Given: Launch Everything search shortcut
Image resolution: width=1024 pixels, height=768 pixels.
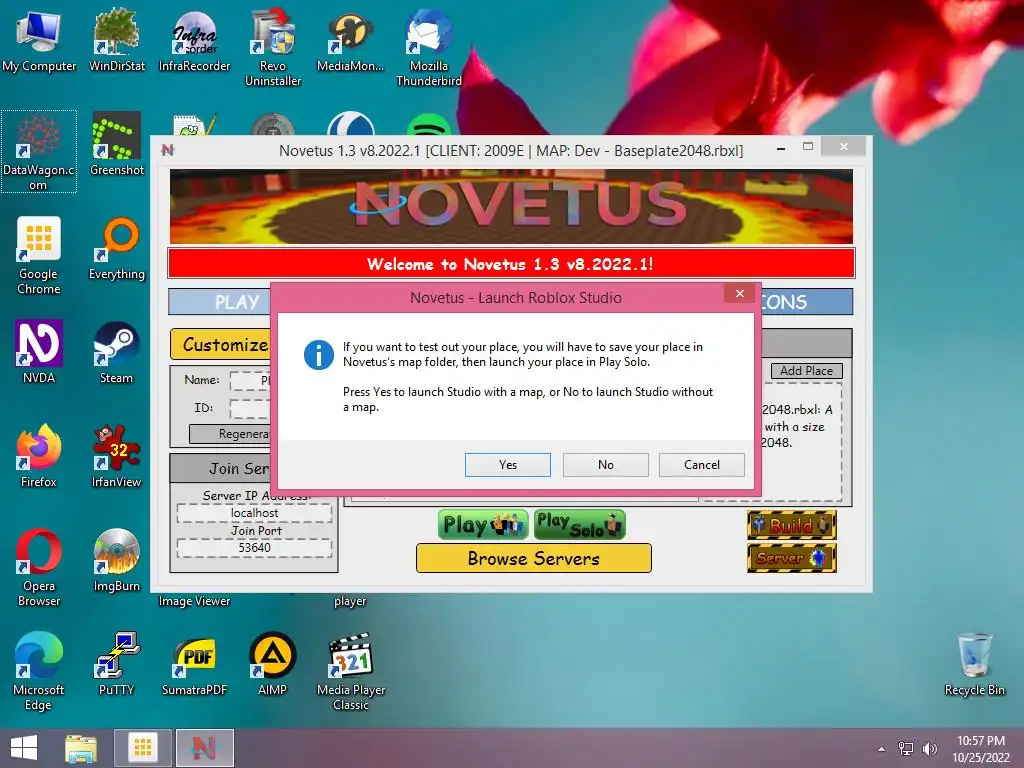Looking at the screenshot, I should pyautogui.click(x=116, y=249).
